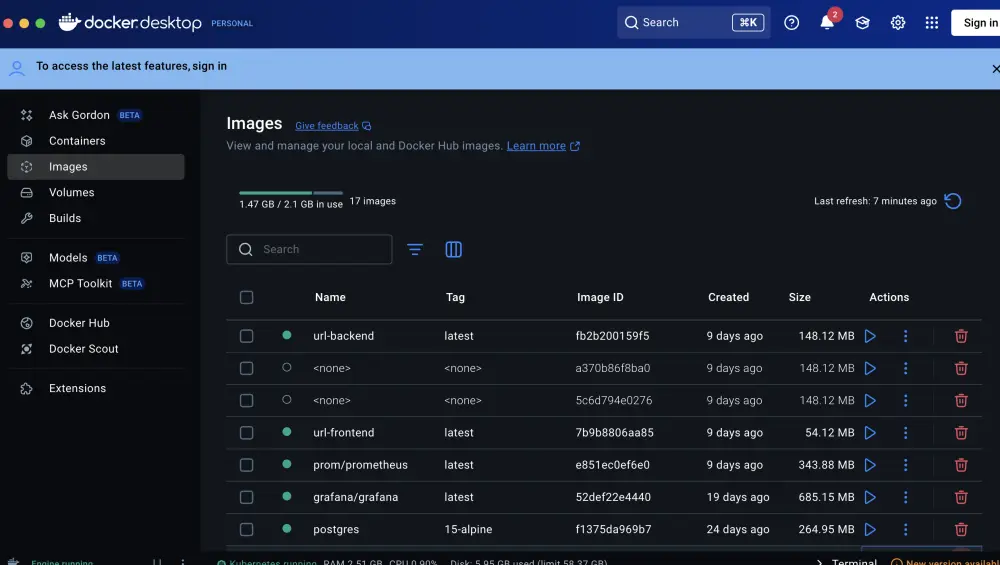
Task: Check the postgres row checkbox
Action: [246, 529]
